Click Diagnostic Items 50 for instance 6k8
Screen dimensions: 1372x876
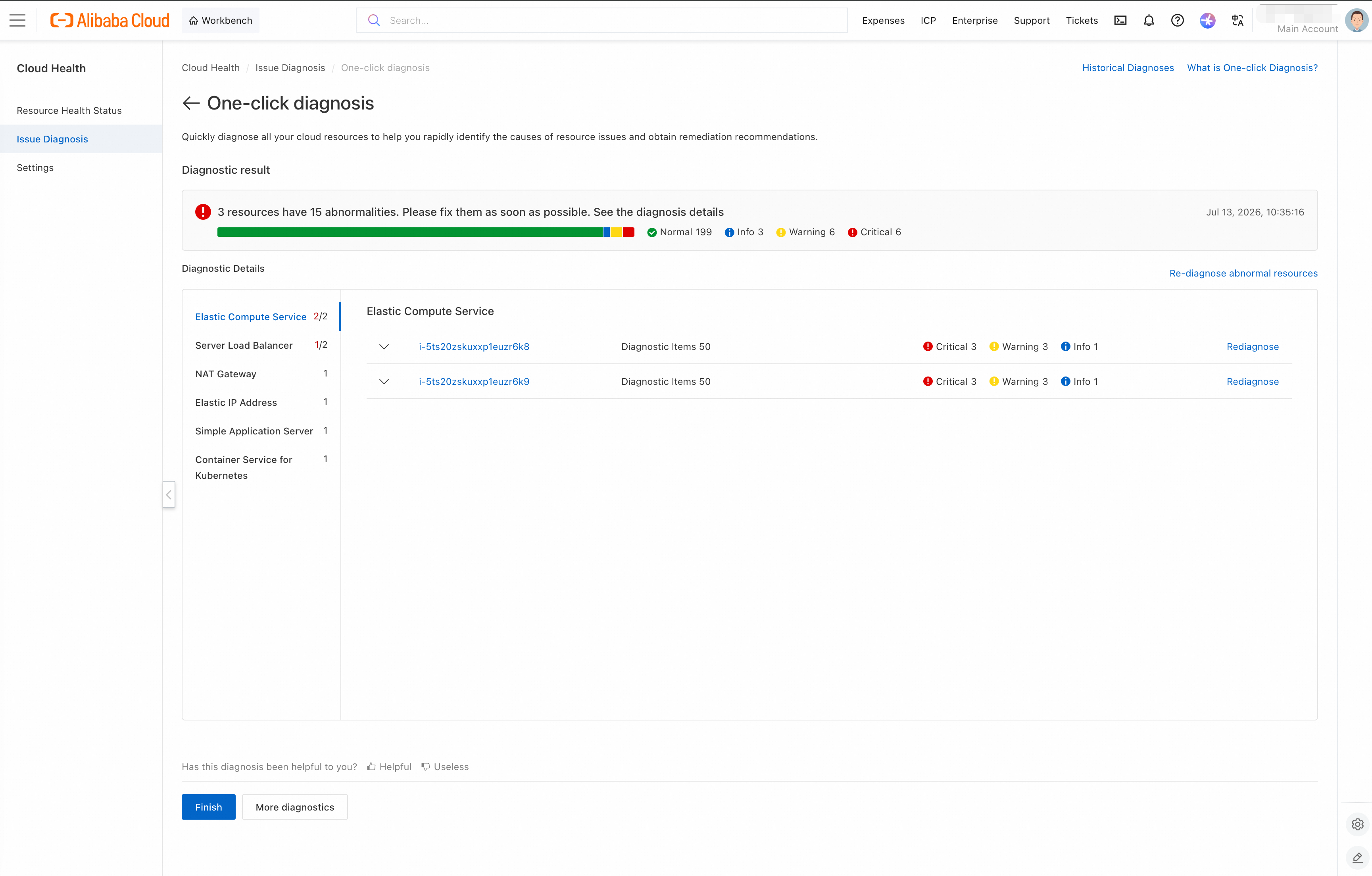[x=665, y=346]
